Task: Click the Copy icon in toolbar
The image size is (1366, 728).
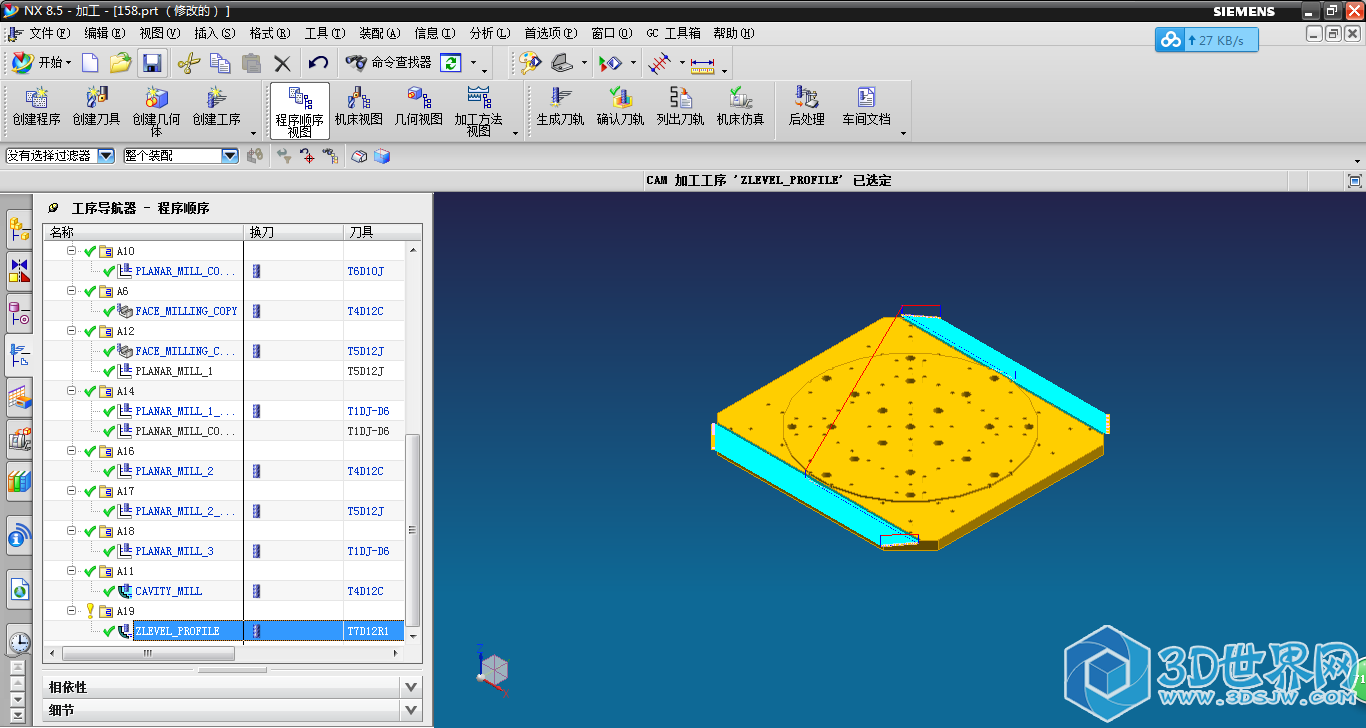Action: (x=220, y=63)
